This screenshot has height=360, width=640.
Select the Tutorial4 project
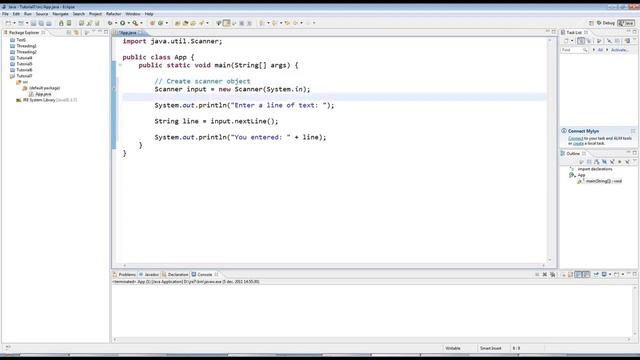click(x=24, y=58)
